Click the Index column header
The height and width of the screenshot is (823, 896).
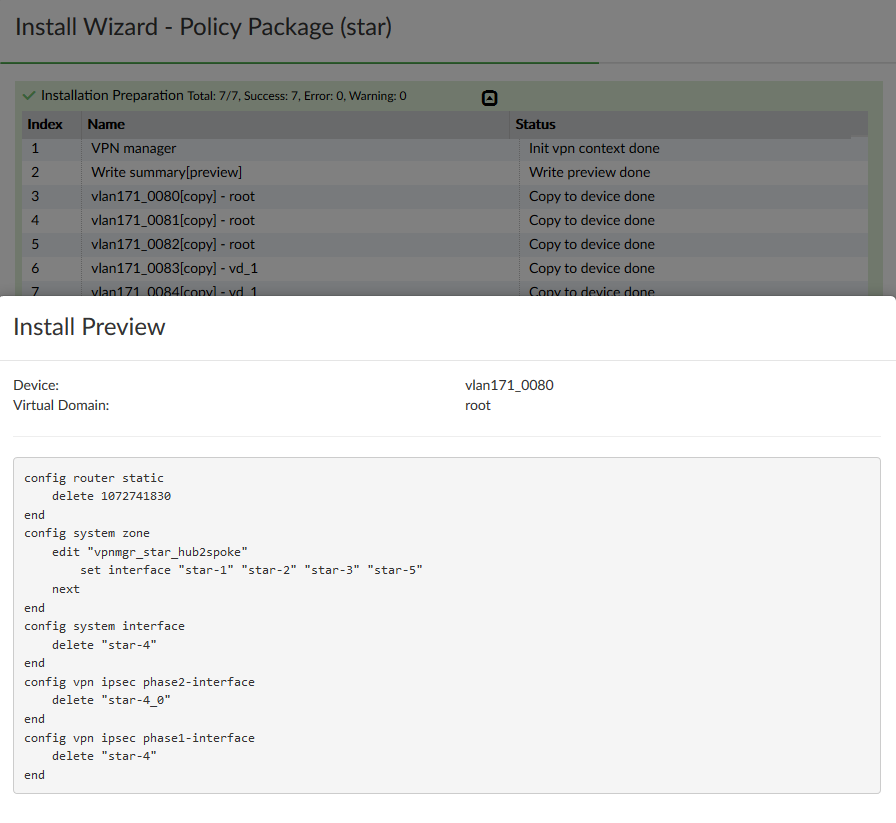click(45, 125)
